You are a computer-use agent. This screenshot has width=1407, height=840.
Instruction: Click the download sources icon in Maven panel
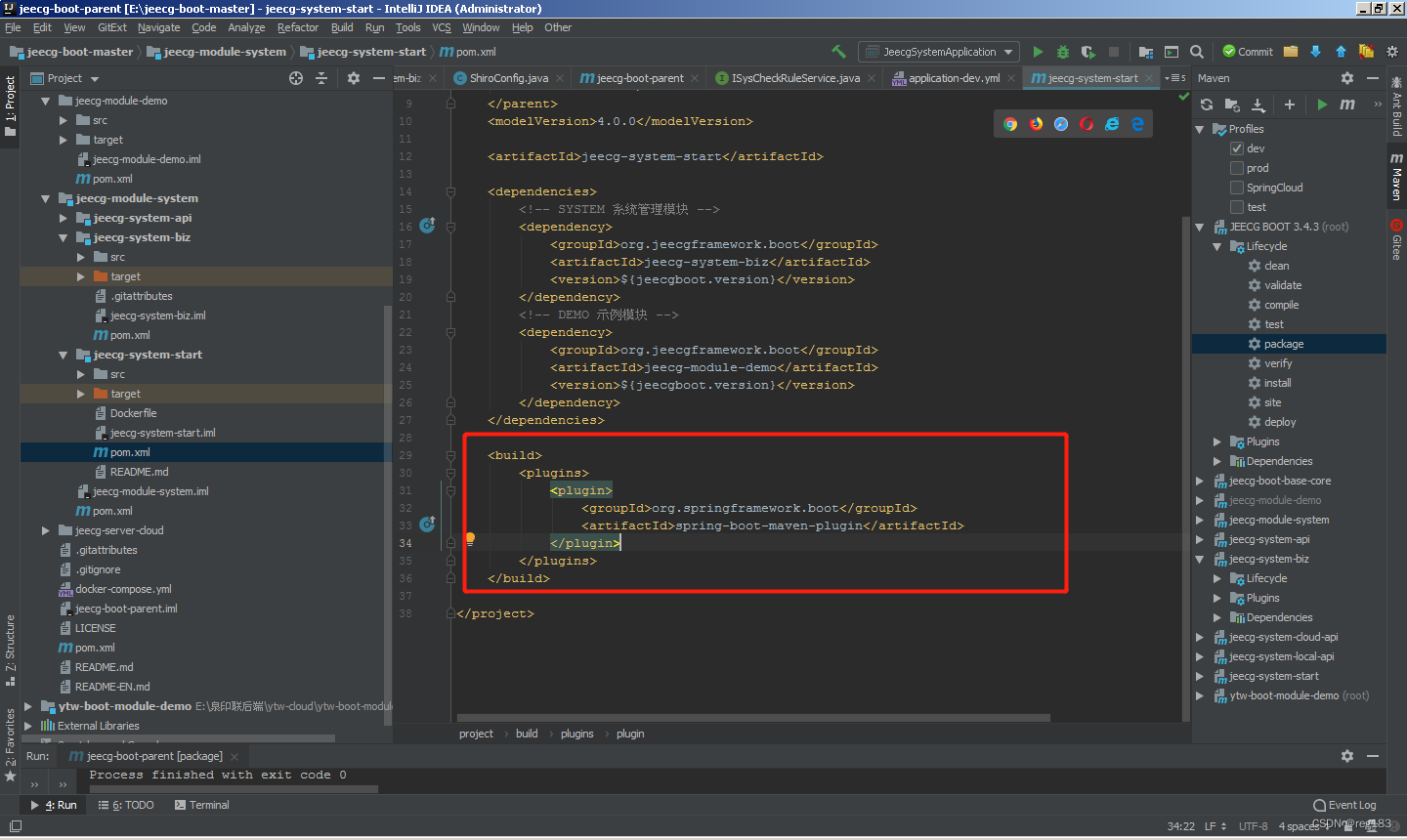tap(1258, 105)
